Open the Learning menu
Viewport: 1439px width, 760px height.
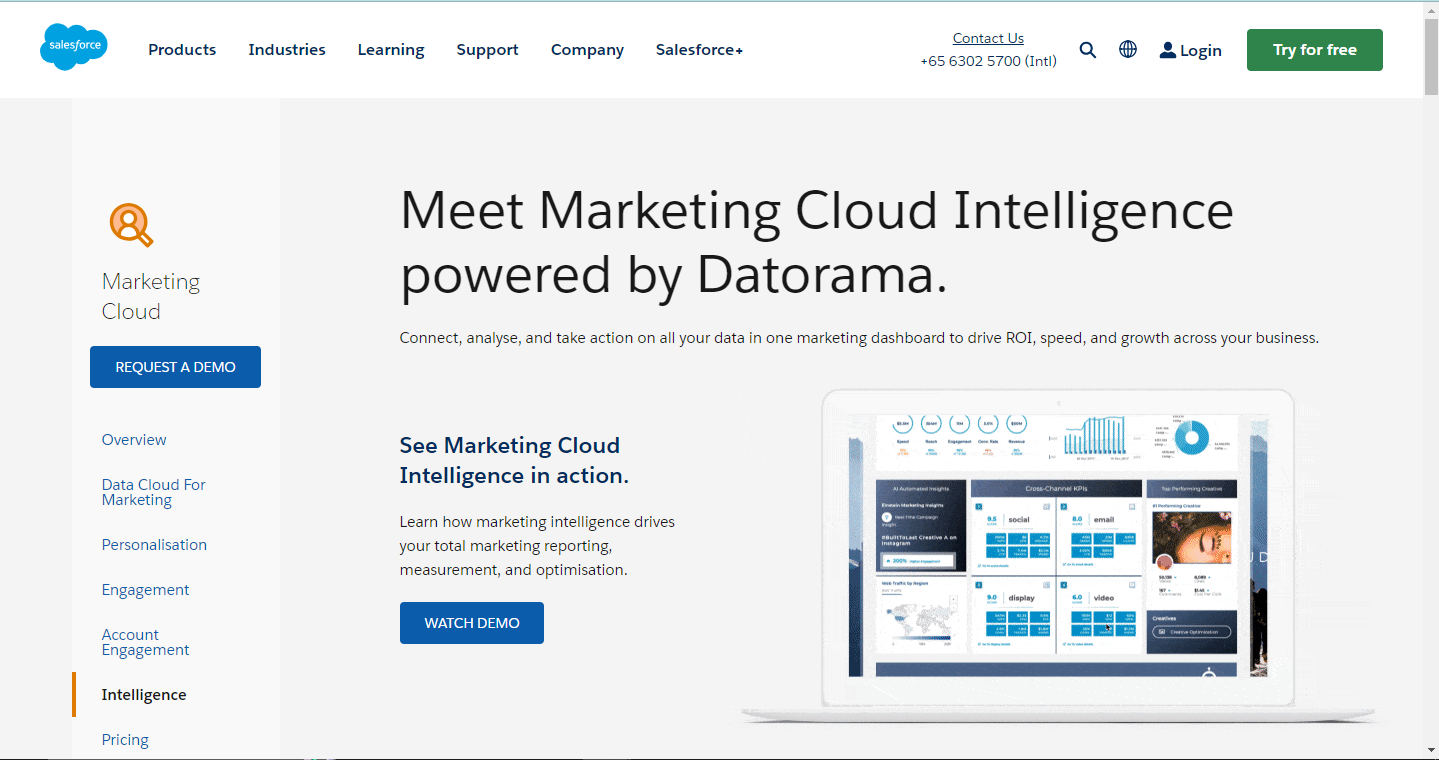[391, 50]
